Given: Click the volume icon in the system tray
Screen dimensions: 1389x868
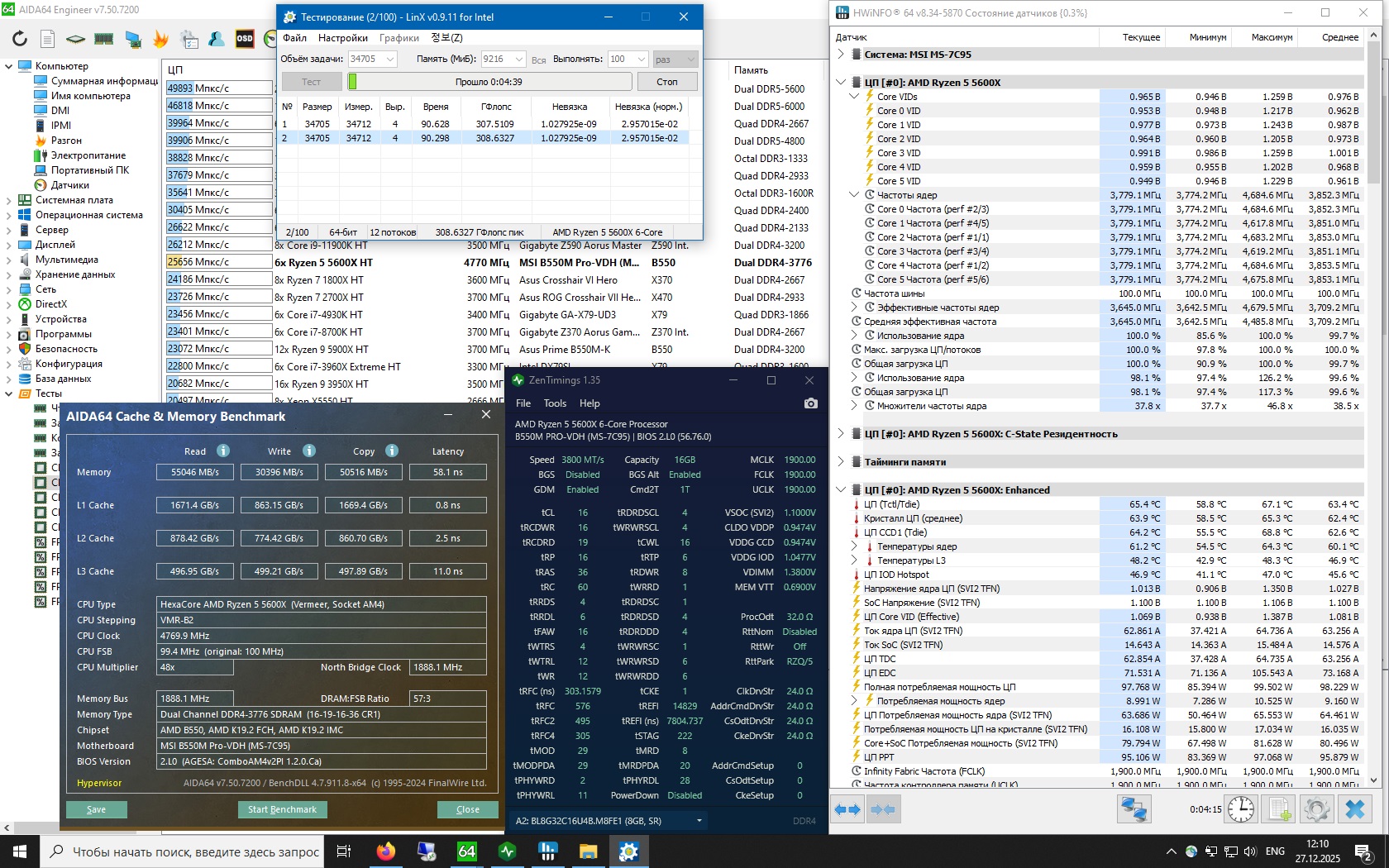Looking at the screenshot, I should coord(1250,851).
